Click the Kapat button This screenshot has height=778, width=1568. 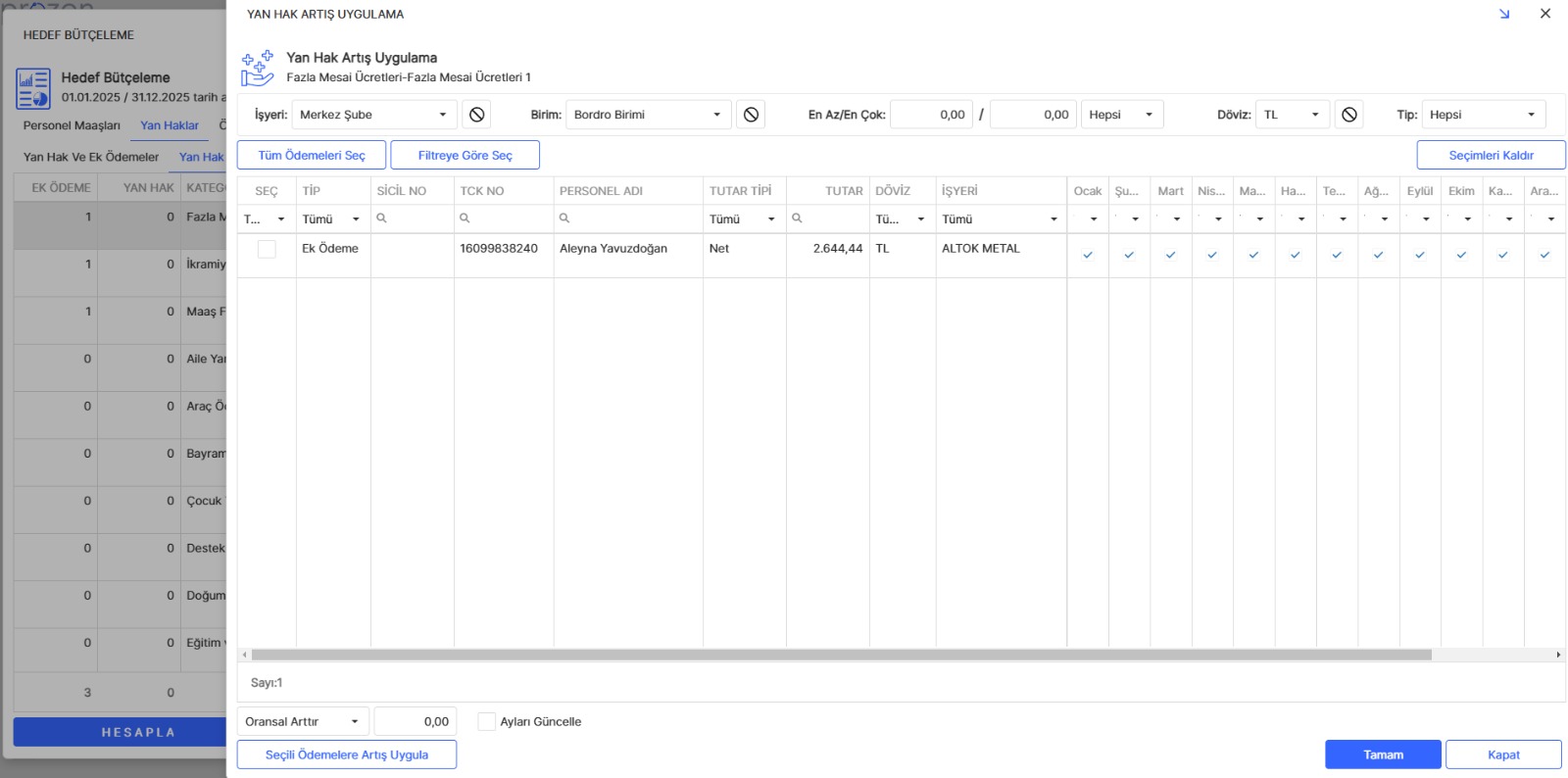point(1503,754)
